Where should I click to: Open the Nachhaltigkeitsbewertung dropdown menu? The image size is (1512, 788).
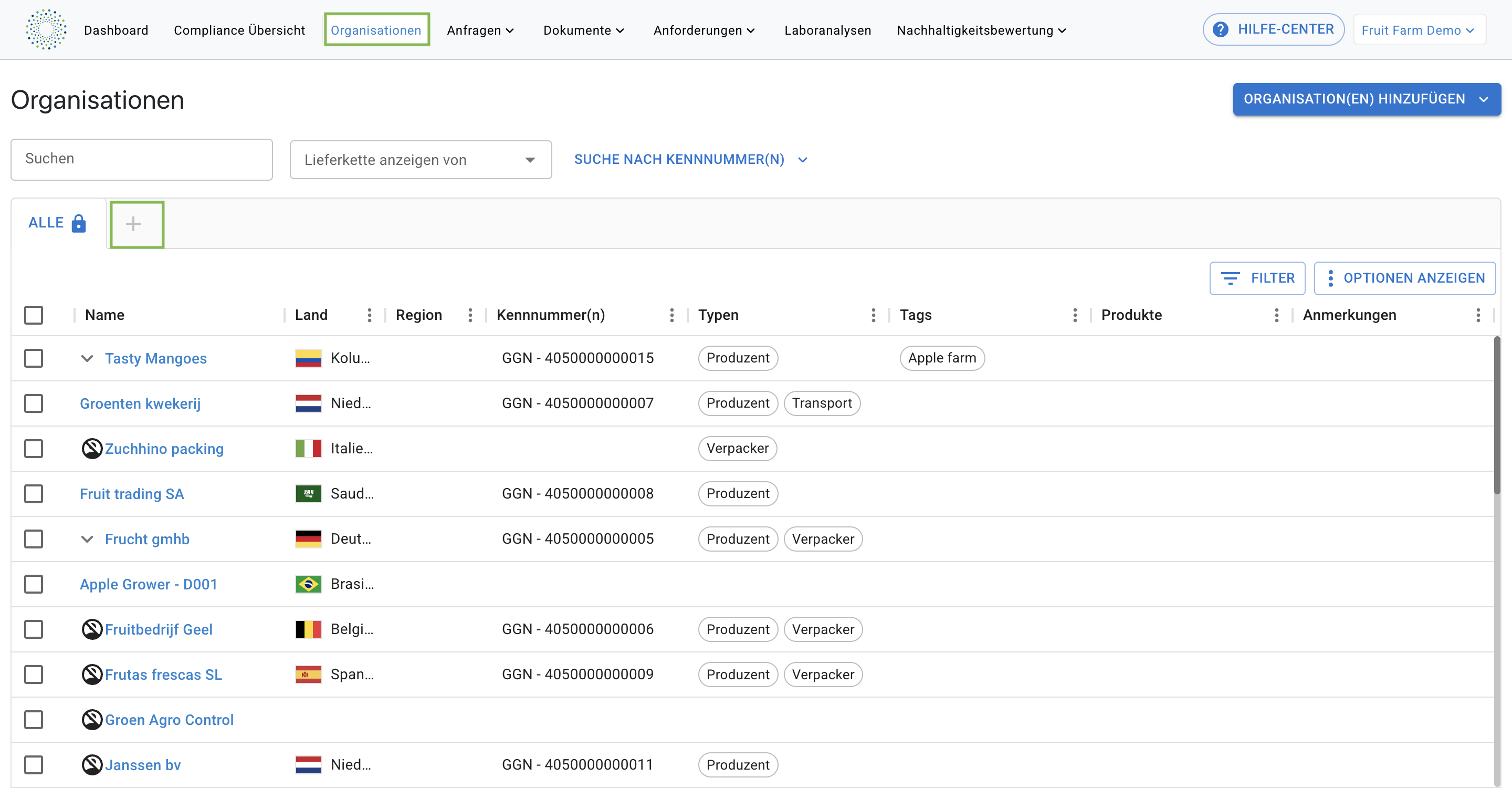click(981, 30)
